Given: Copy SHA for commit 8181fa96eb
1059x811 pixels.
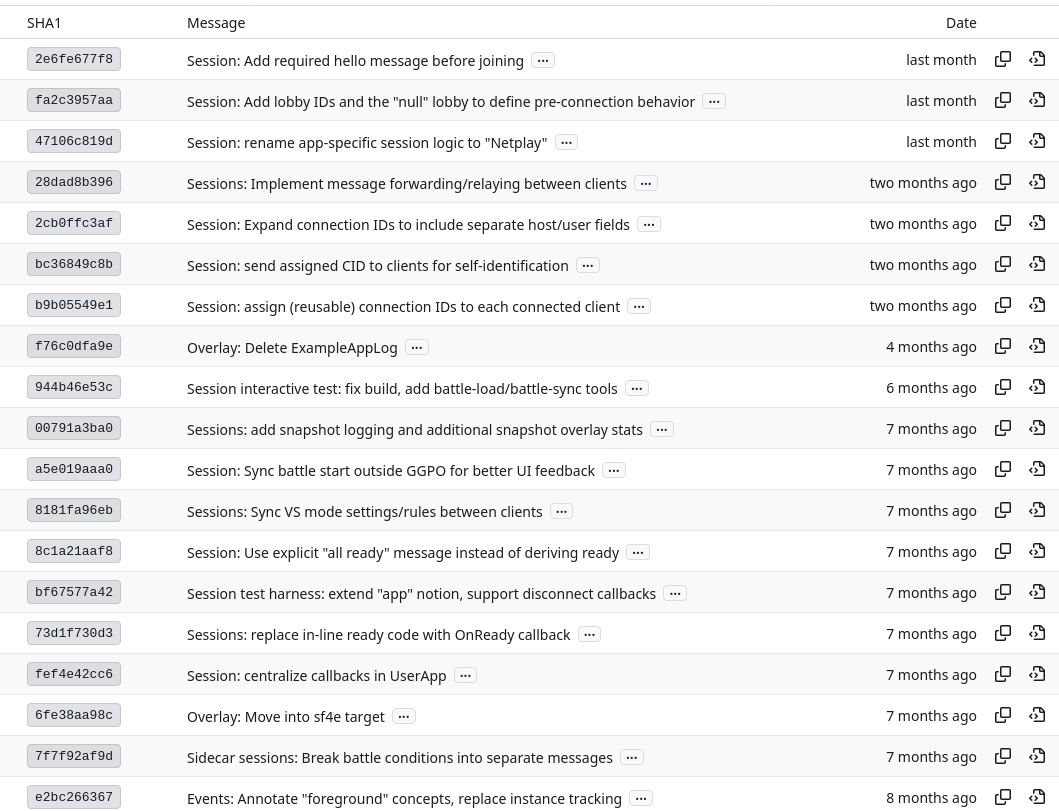Looking at the screenshot, I should 1003,510.
